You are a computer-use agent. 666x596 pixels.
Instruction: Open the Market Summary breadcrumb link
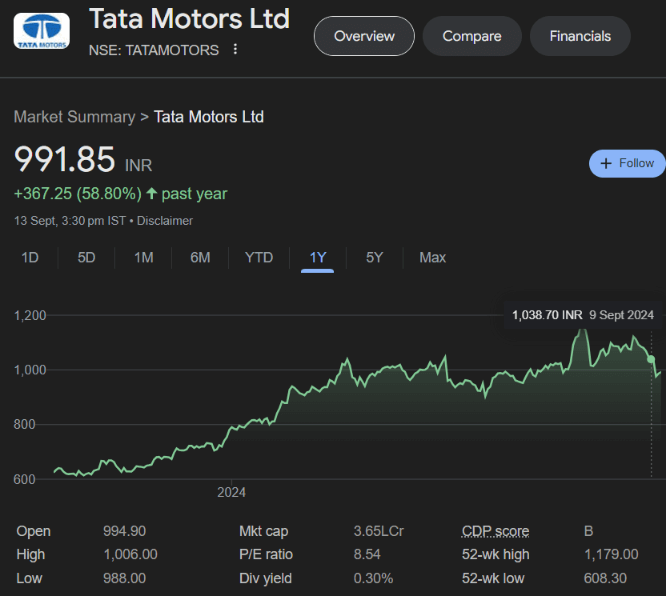(74, 117)
